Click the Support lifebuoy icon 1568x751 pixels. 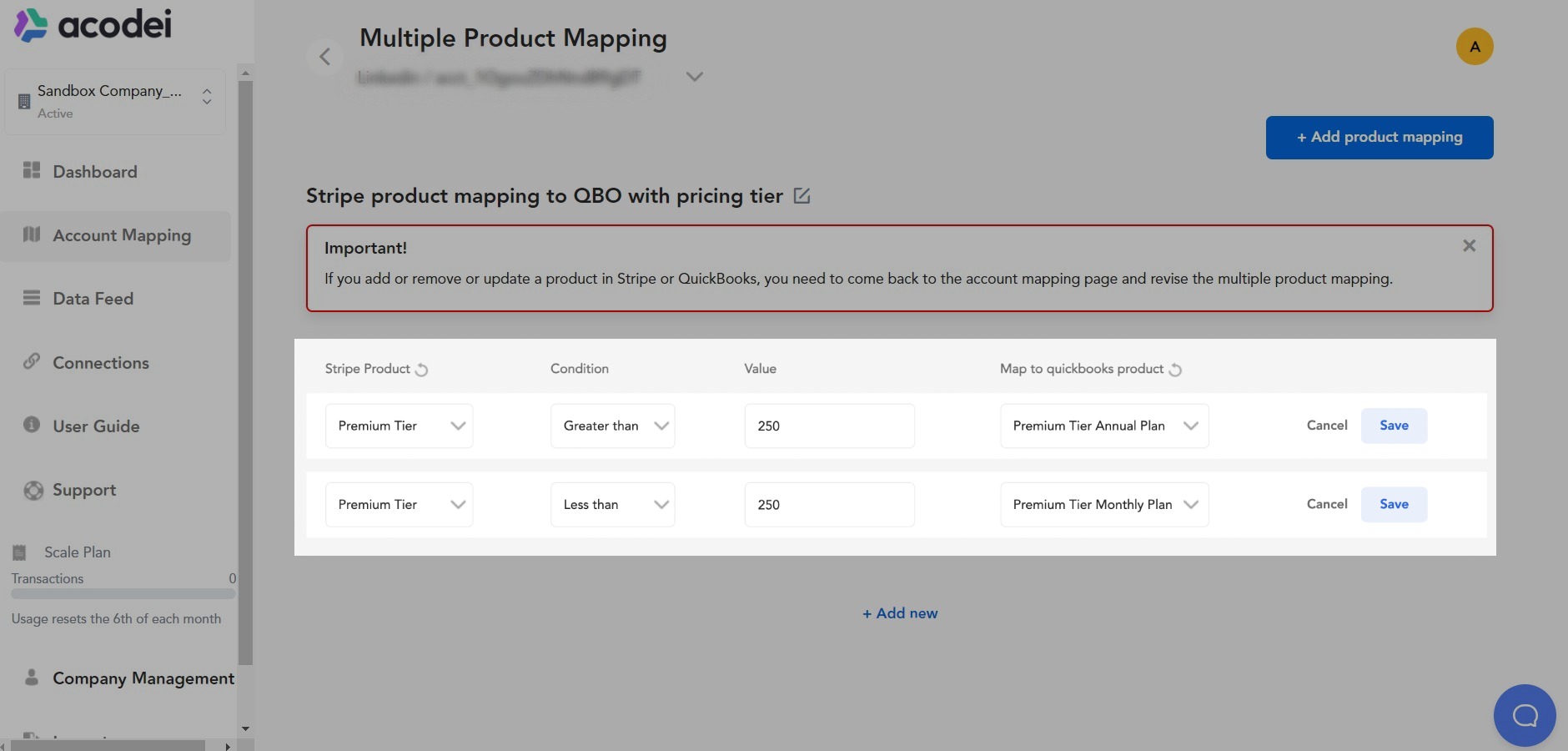tap(33, 491)
